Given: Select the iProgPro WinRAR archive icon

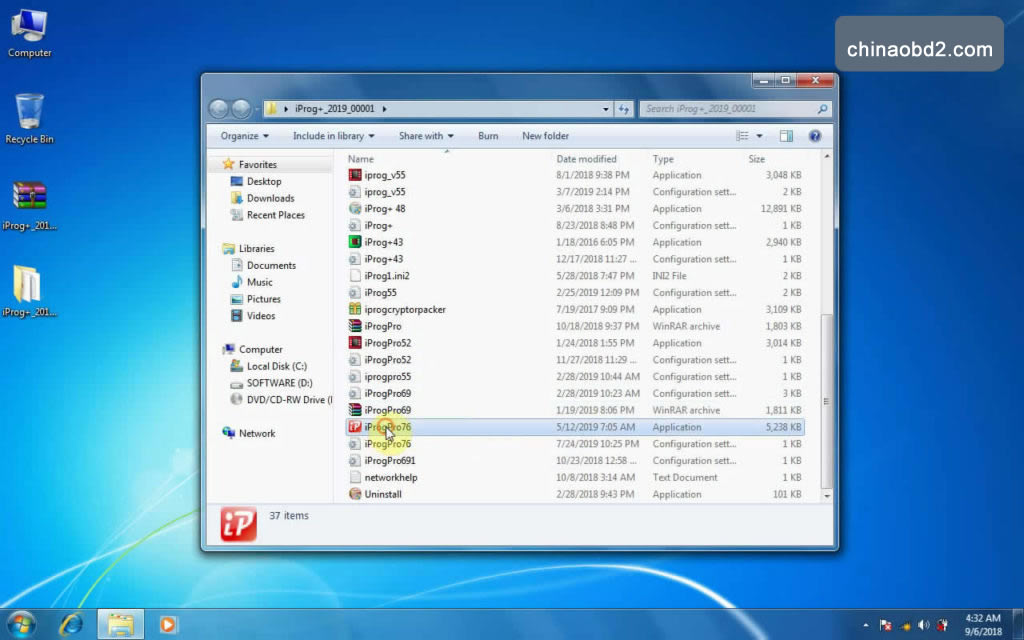Looking at the screenshot, I should click(x=355, y=326).
